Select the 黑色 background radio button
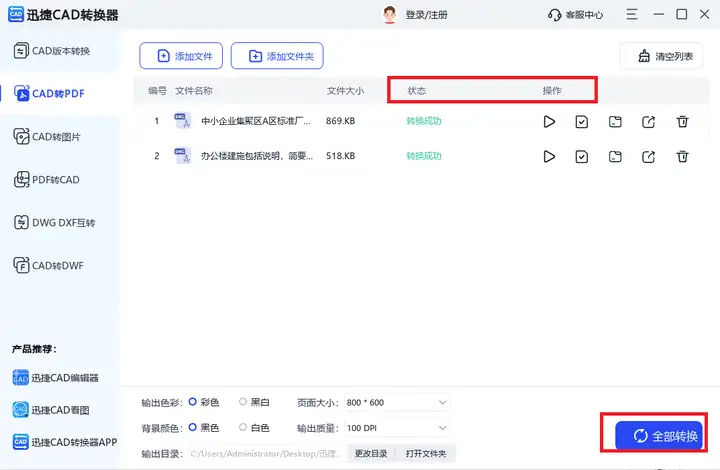 coord(192,427)
